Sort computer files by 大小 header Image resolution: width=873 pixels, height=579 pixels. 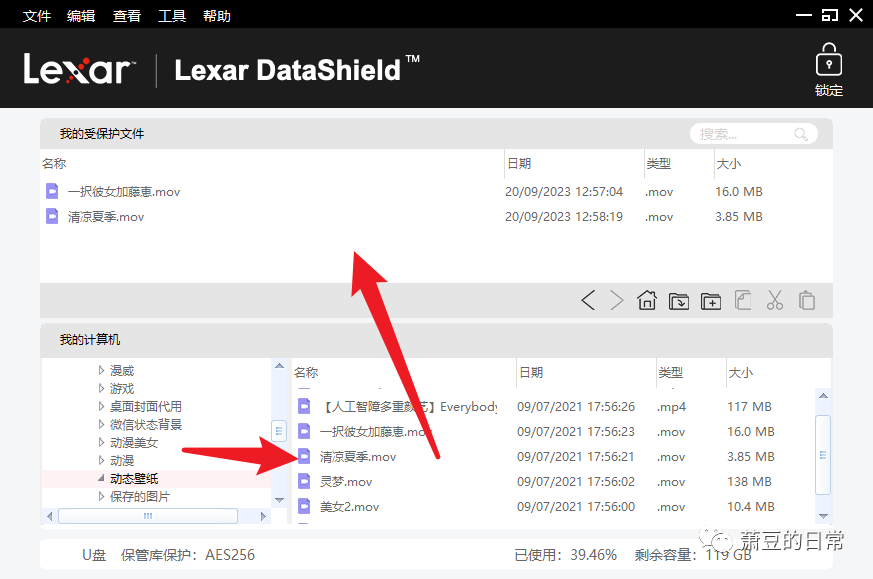point(740,372)
